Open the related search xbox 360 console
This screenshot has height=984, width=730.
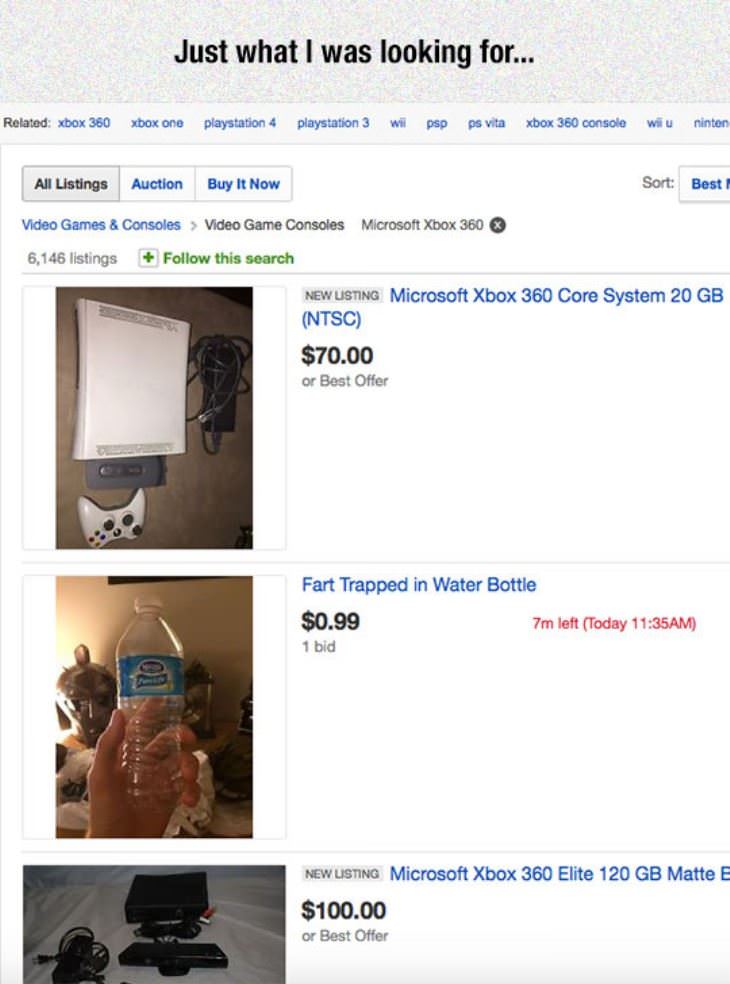[x=576, y=123]
